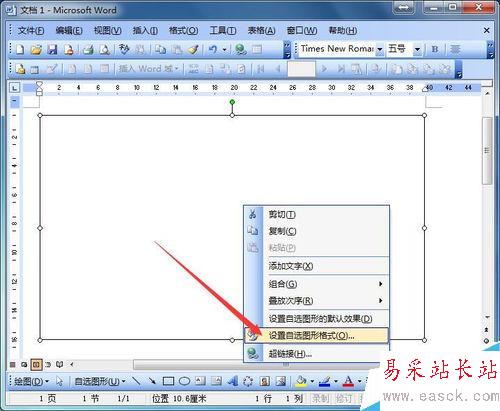Switch to Normal view button
Image resolution: width=500 pixels, height=411 pixels.
click(13, 364)
